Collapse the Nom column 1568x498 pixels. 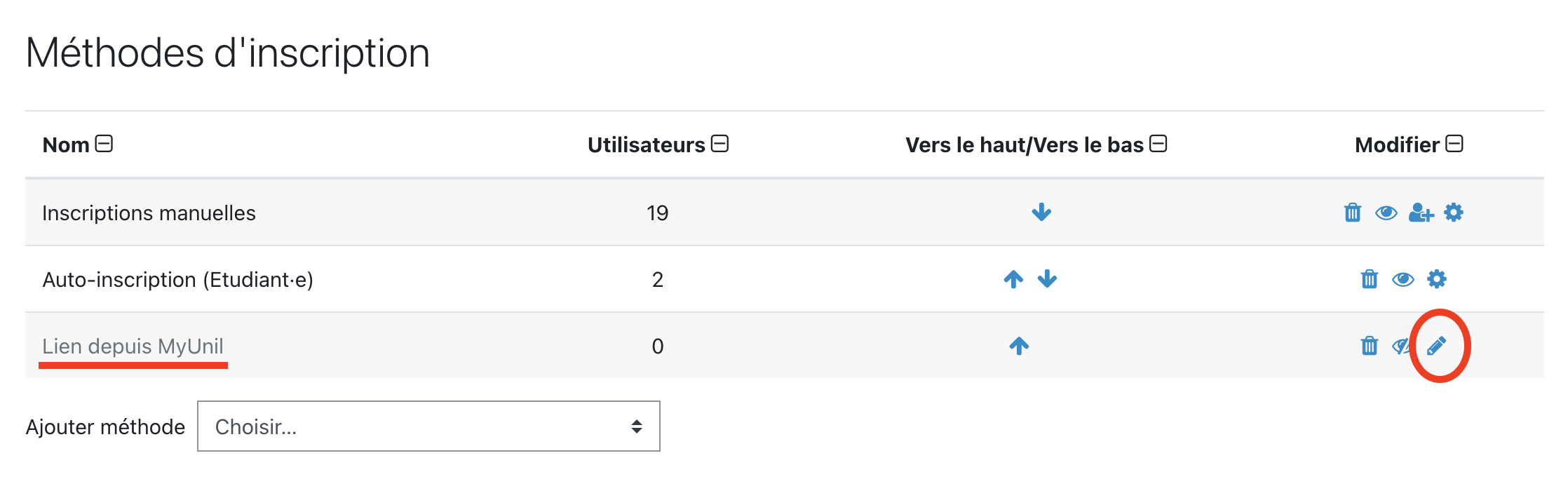pyautogui.click(x=104, y=144)
